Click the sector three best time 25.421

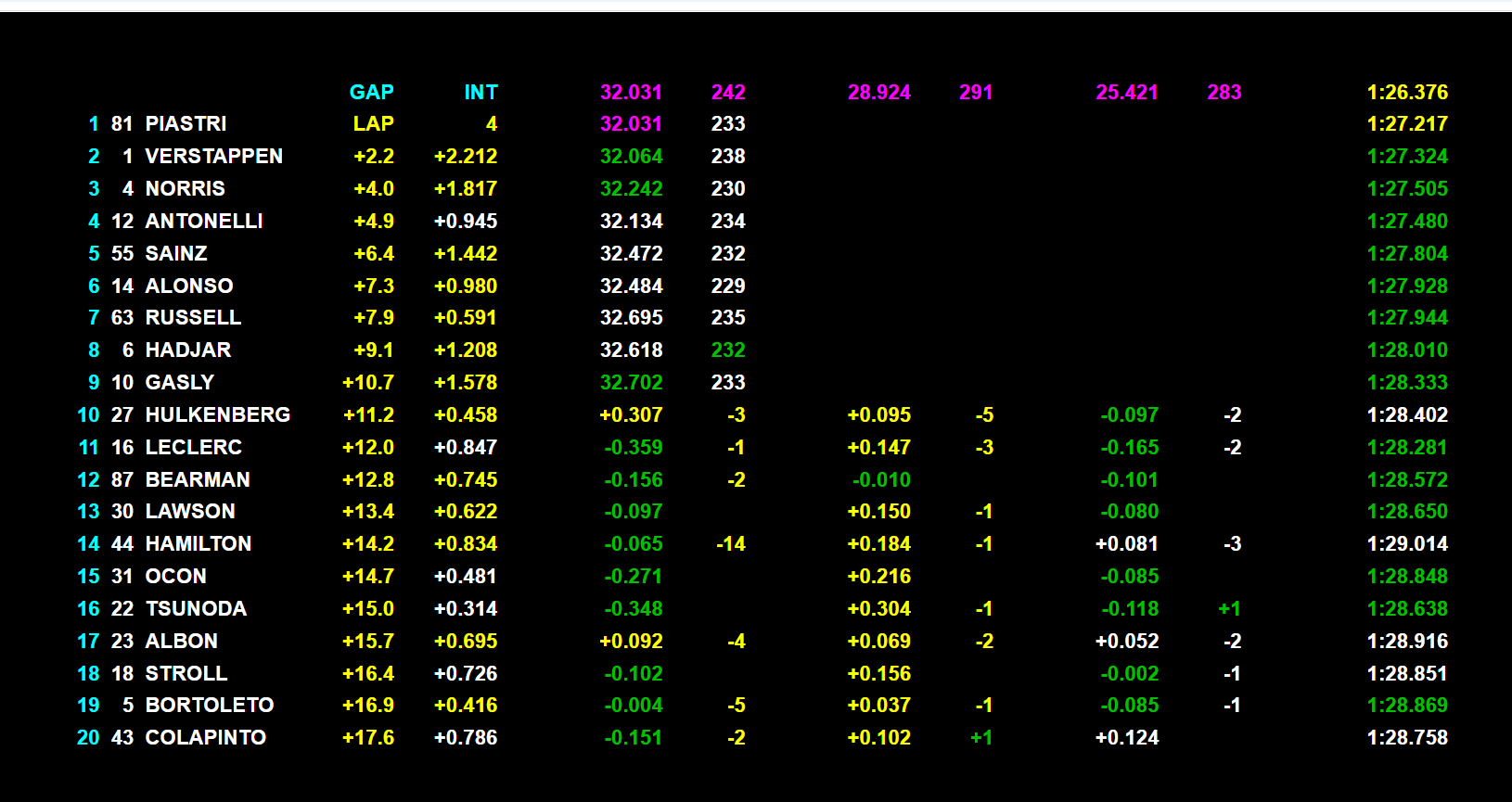pyautogui.click(x=1126, y=92)
